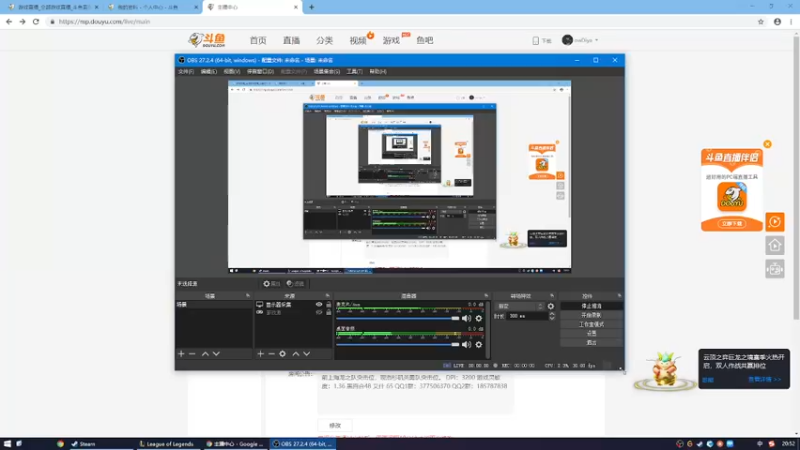Click Douyu ad download now button

732,223
